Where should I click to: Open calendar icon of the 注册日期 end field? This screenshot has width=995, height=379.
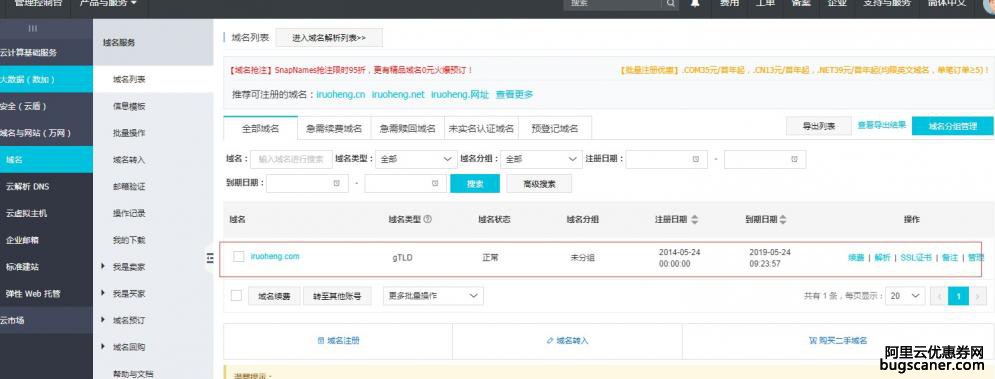[794, 159]
